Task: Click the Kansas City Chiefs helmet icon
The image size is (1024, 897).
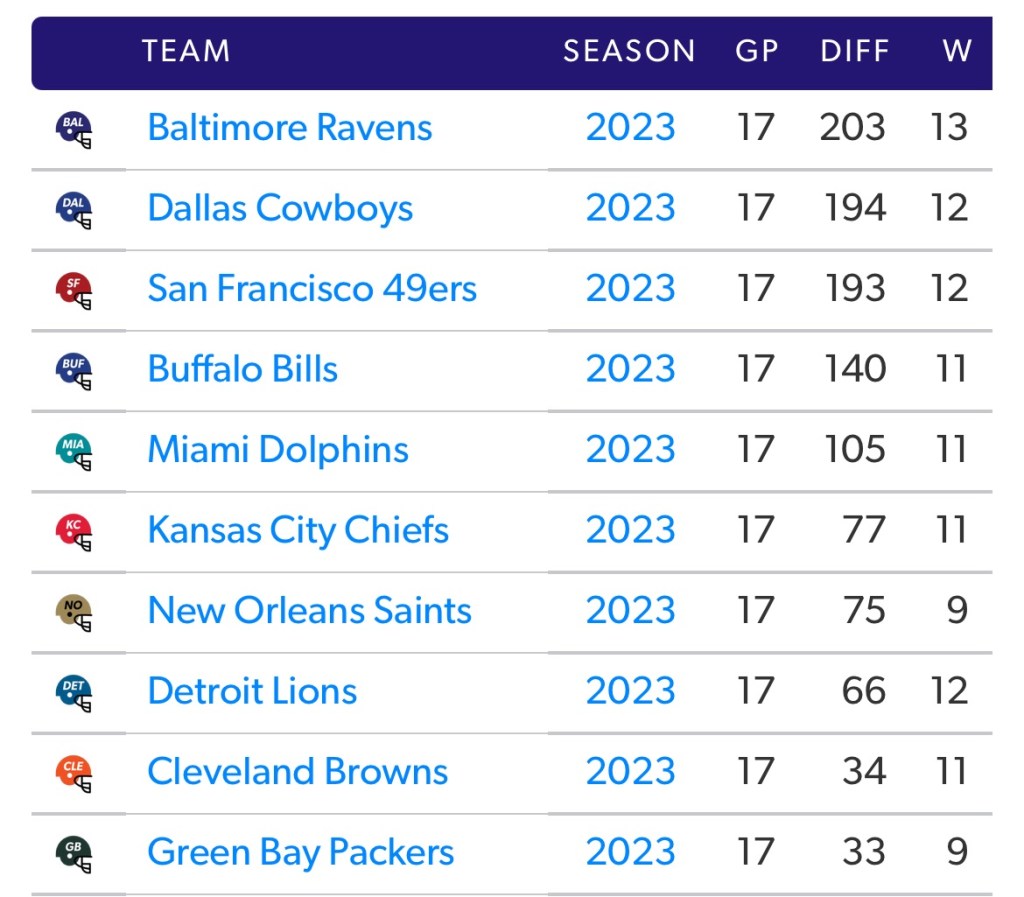Action: pyautogui.click(x=74, y=531)
